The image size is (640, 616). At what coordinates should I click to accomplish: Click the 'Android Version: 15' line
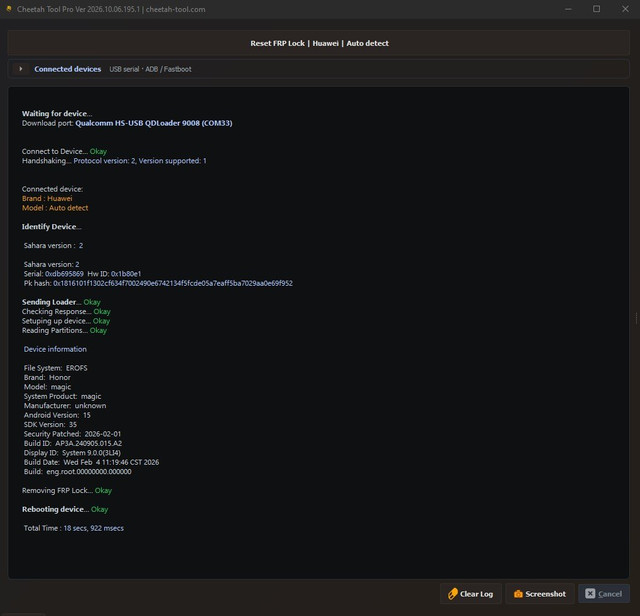57,415
